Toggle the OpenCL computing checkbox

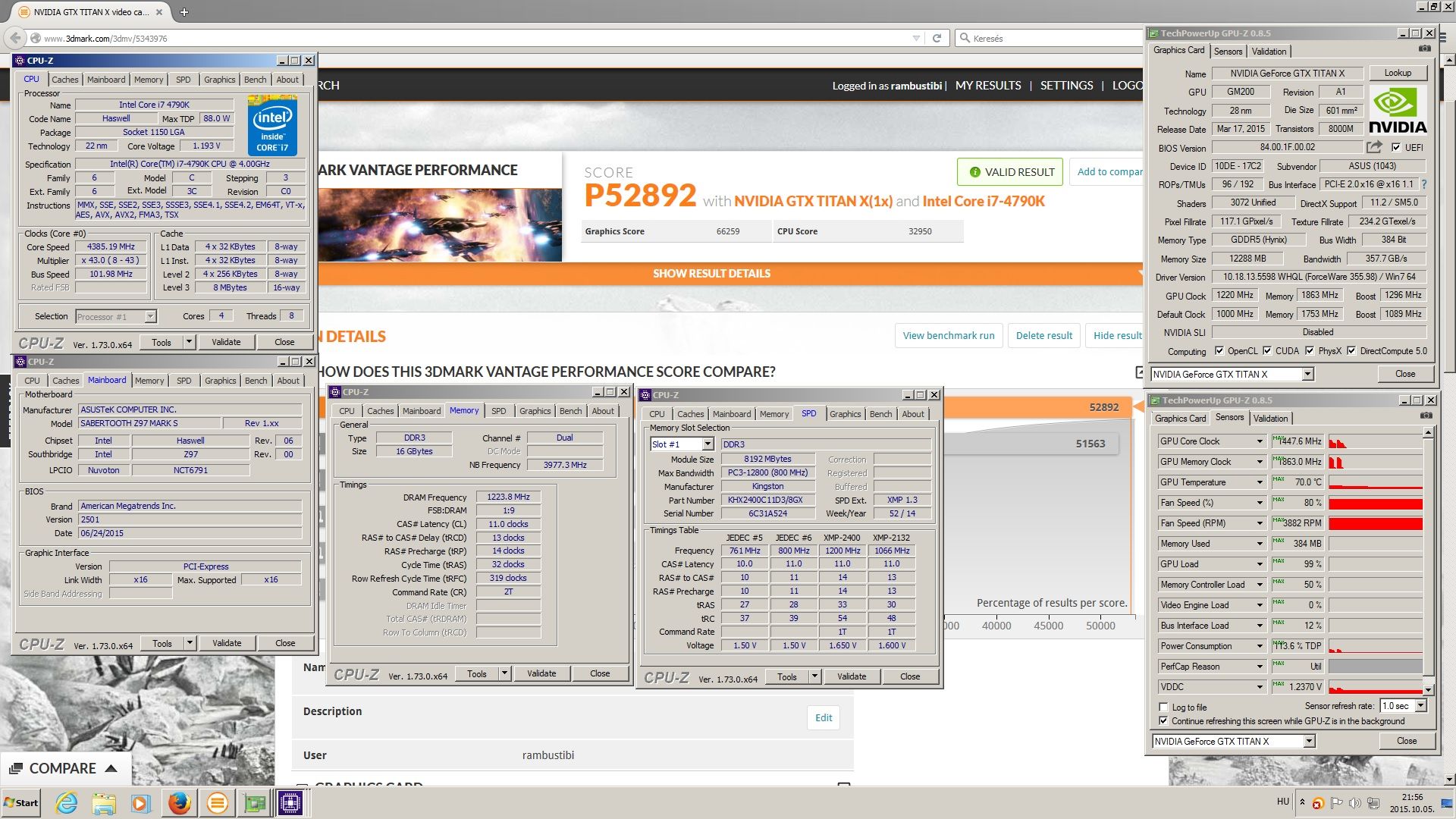[x=1219, y=351]
